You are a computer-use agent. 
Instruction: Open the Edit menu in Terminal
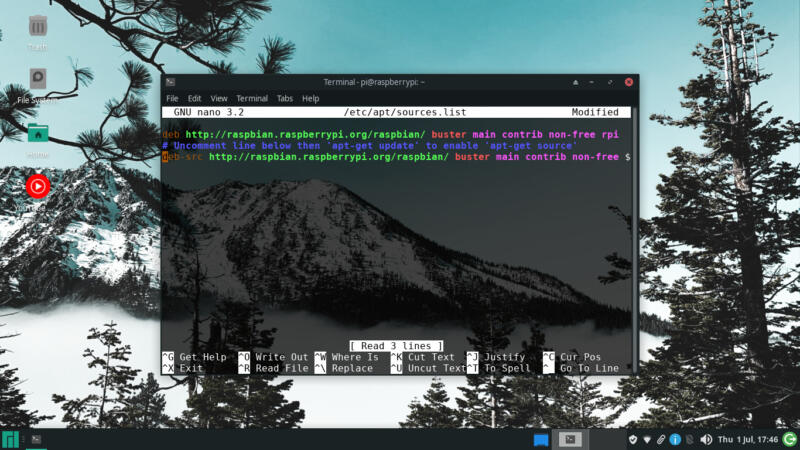(194, 98)
